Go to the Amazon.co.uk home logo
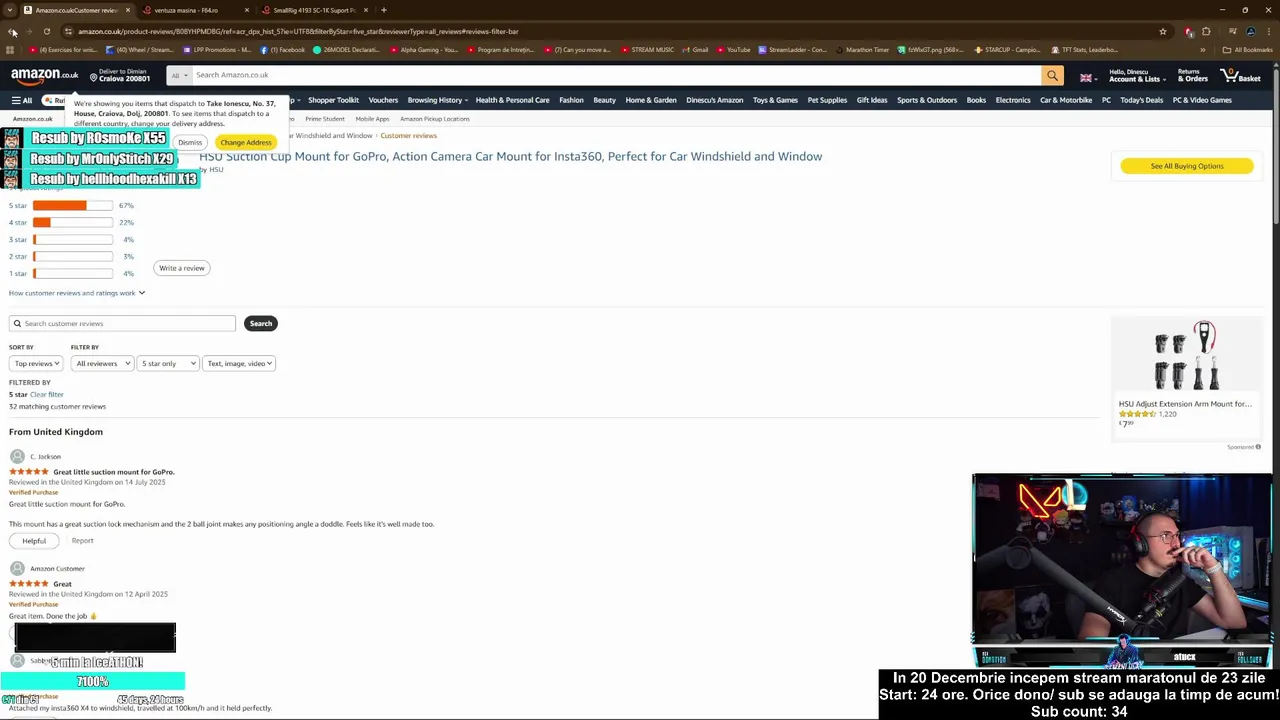Image resolution: width=1280 pixels, height=720 pixels. click(x=44, y=75)
